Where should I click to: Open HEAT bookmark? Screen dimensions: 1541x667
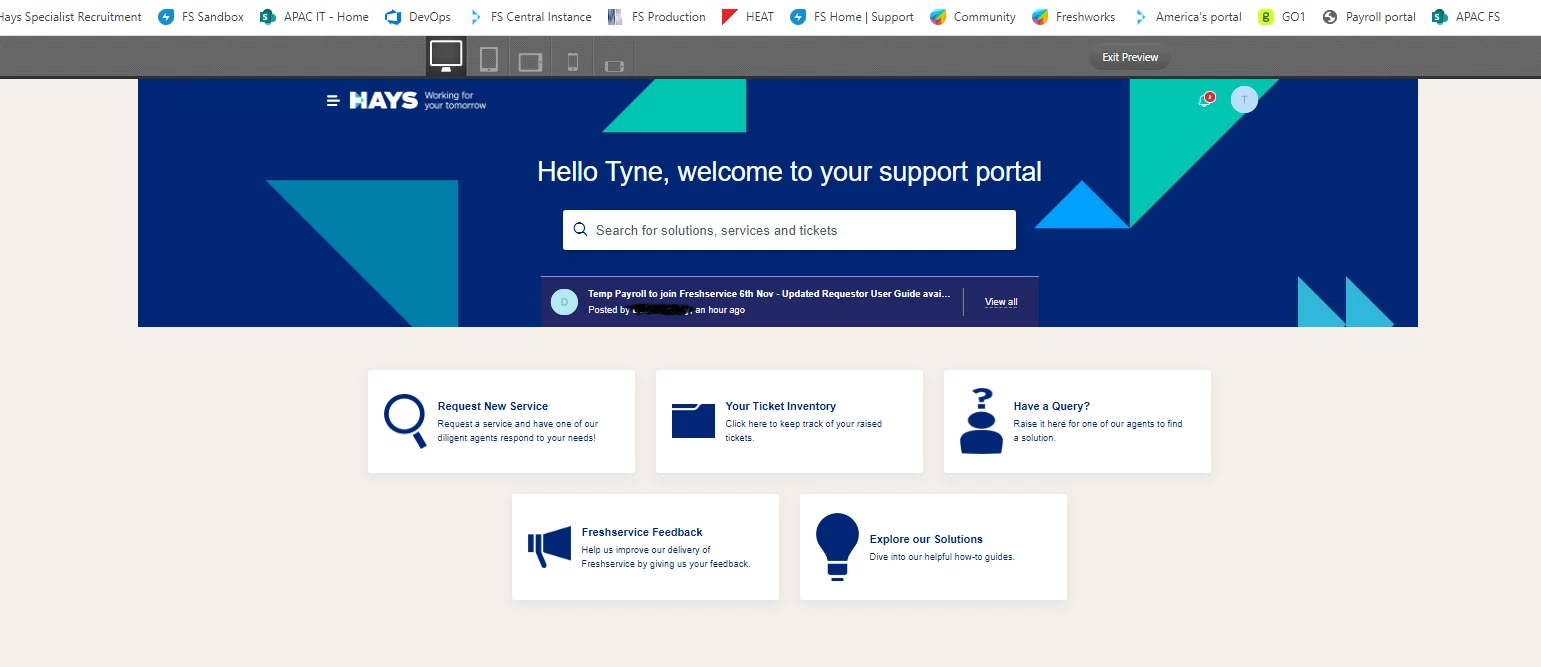(748, 16)
